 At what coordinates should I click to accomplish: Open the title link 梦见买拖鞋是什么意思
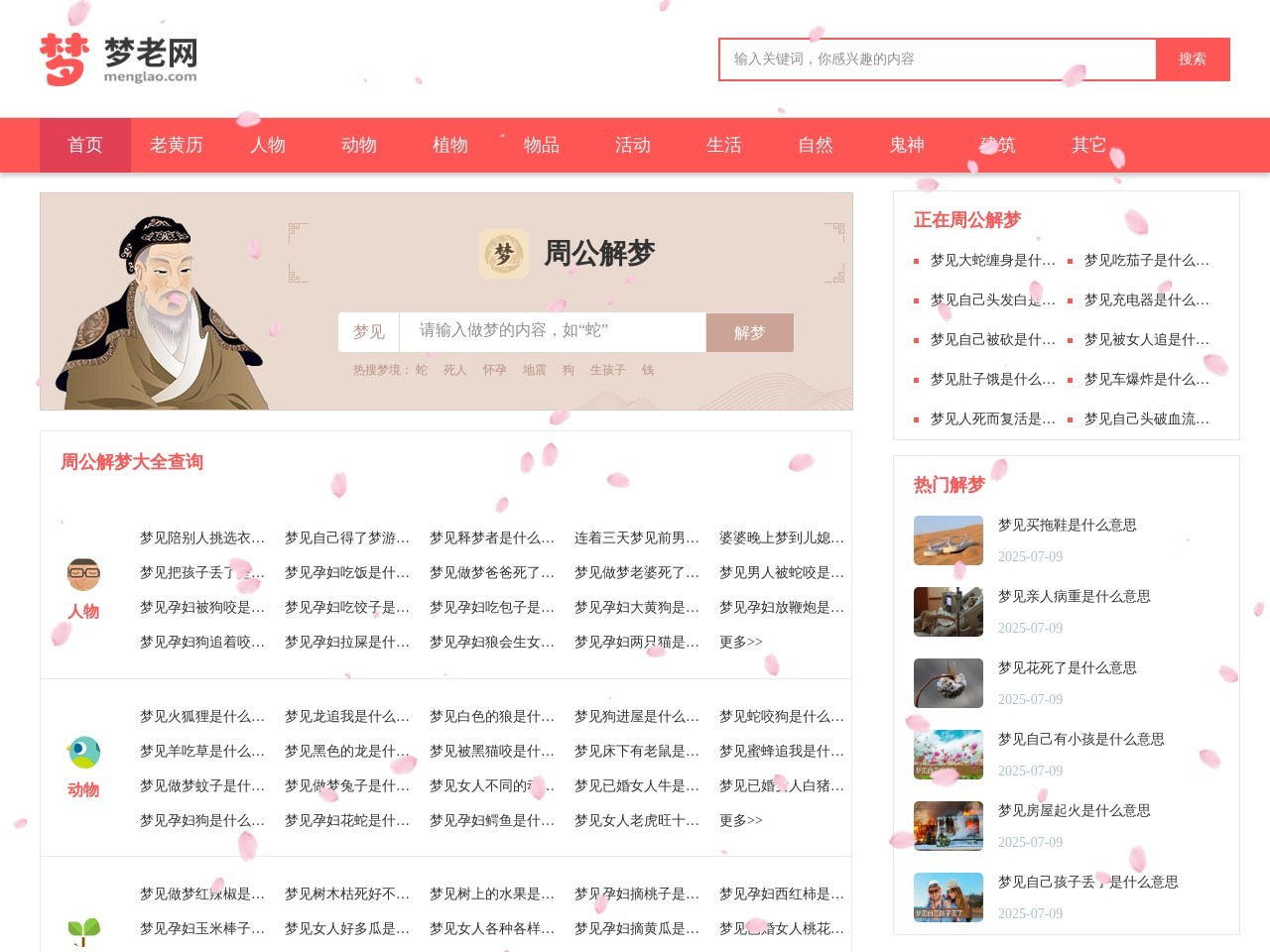1068,526
